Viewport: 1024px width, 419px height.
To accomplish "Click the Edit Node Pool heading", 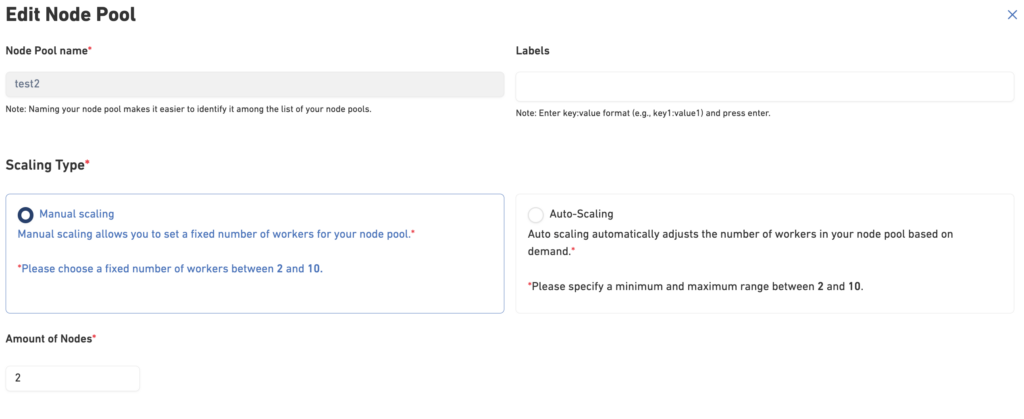I will point(71,15).
